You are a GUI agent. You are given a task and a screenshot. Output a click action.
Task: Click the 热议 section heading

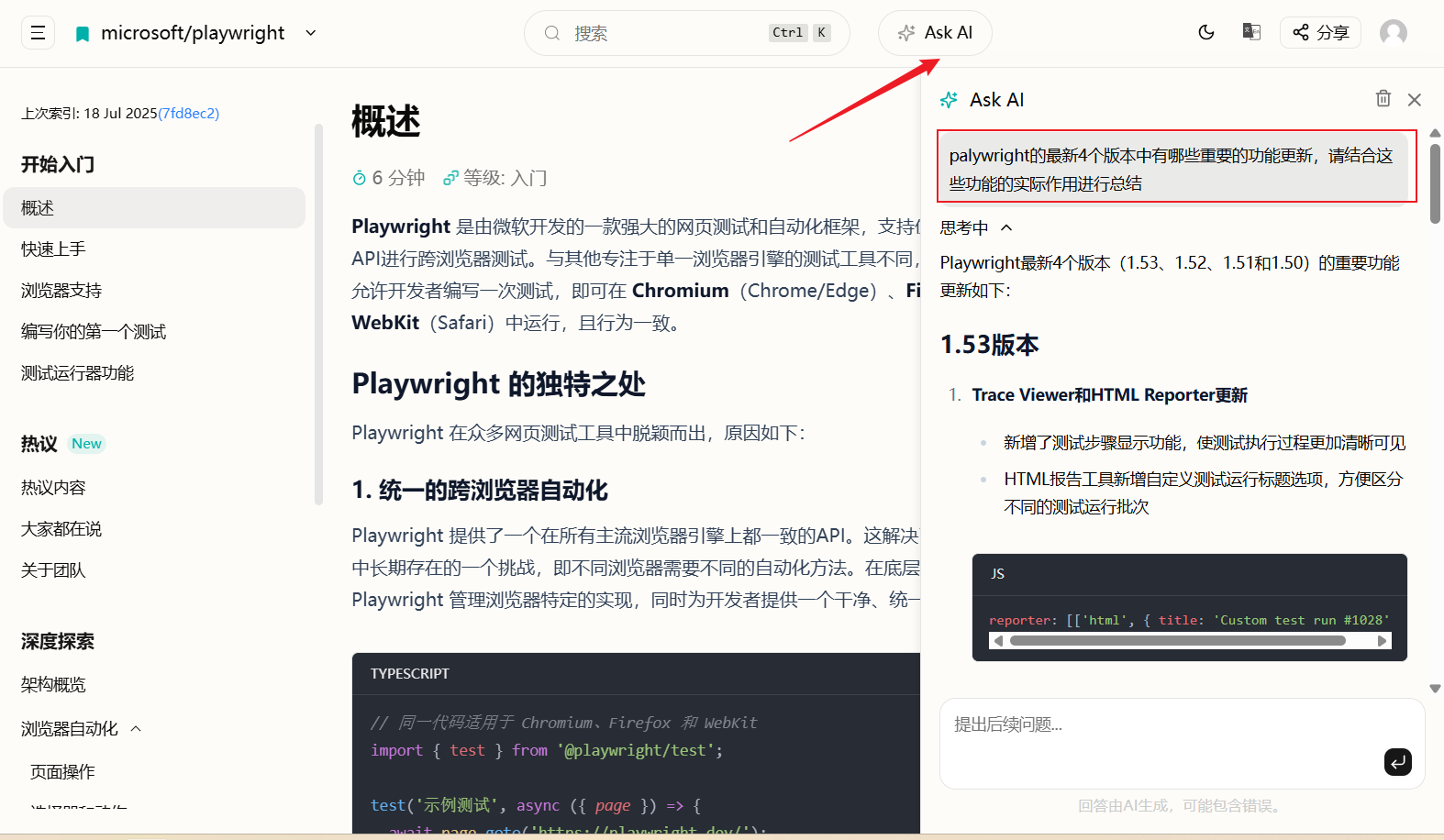coord(39,444)
